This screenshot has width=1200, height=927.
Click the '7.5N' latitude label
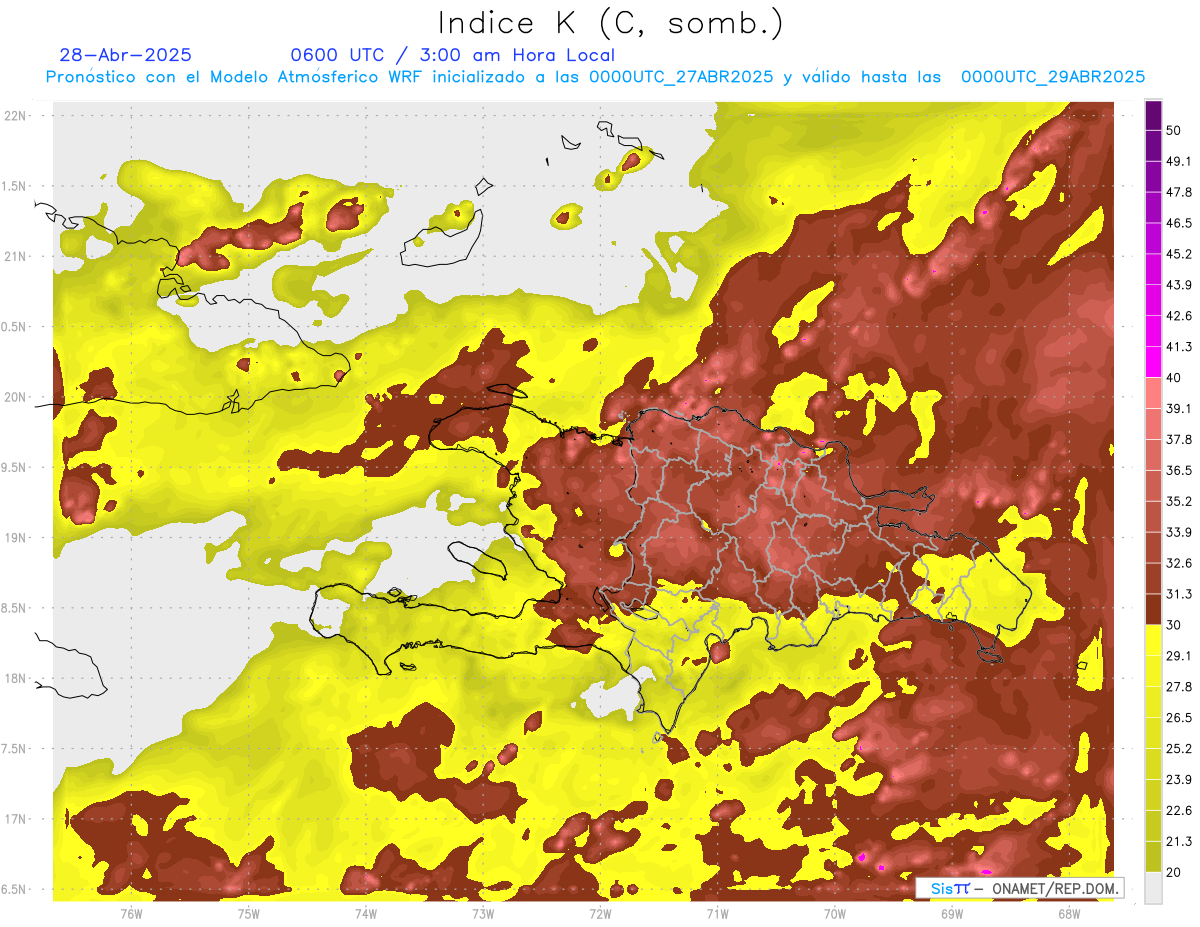point(15,749)
